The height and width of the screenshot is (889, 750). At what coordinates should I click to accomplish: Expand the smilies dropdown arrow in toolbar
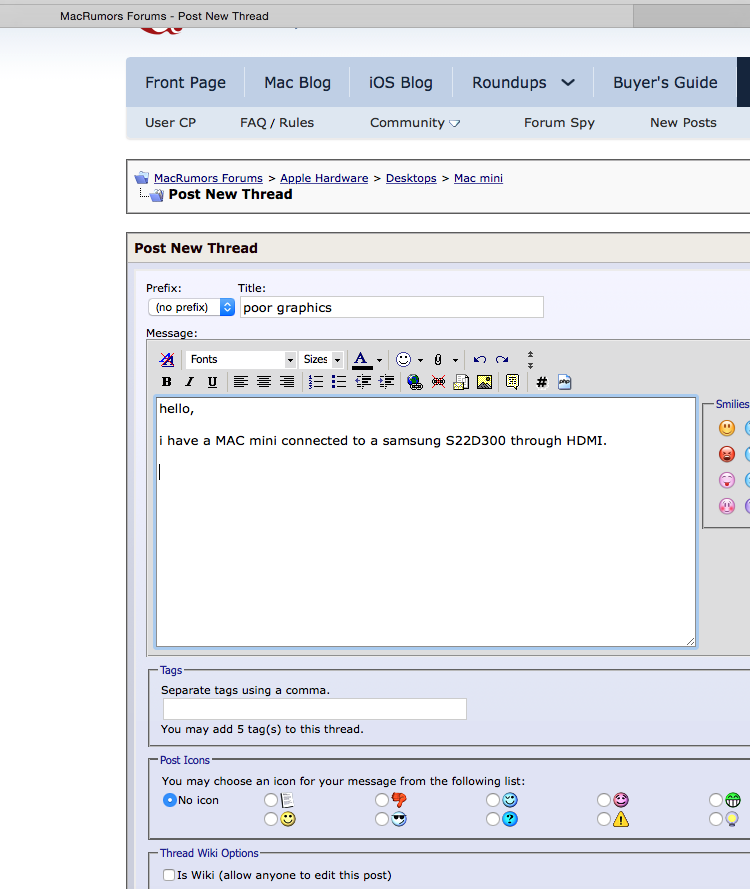(420, 360)
